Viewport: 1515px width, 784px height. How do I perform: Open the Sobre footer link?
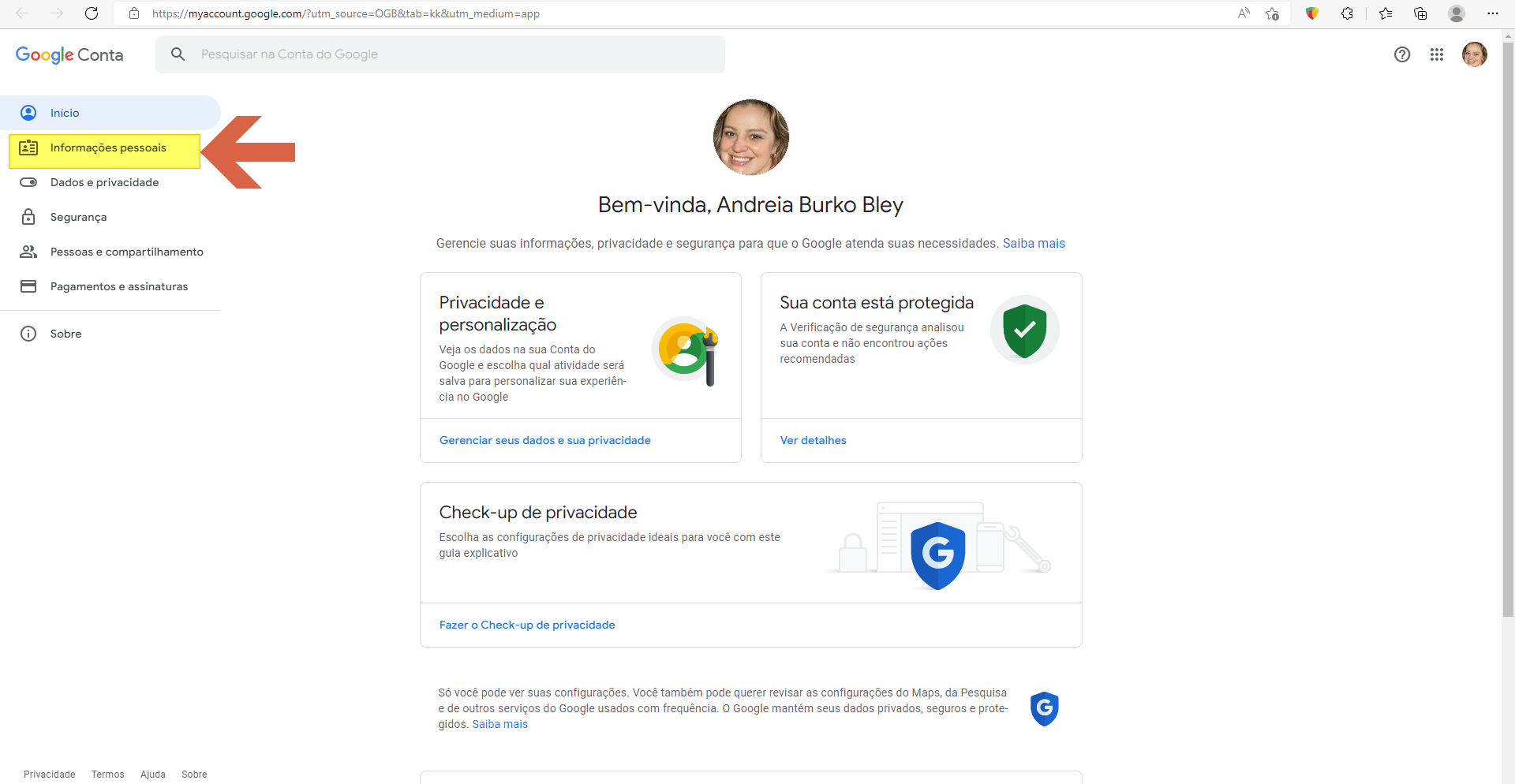pyautogui.click(x=194, y=775)
